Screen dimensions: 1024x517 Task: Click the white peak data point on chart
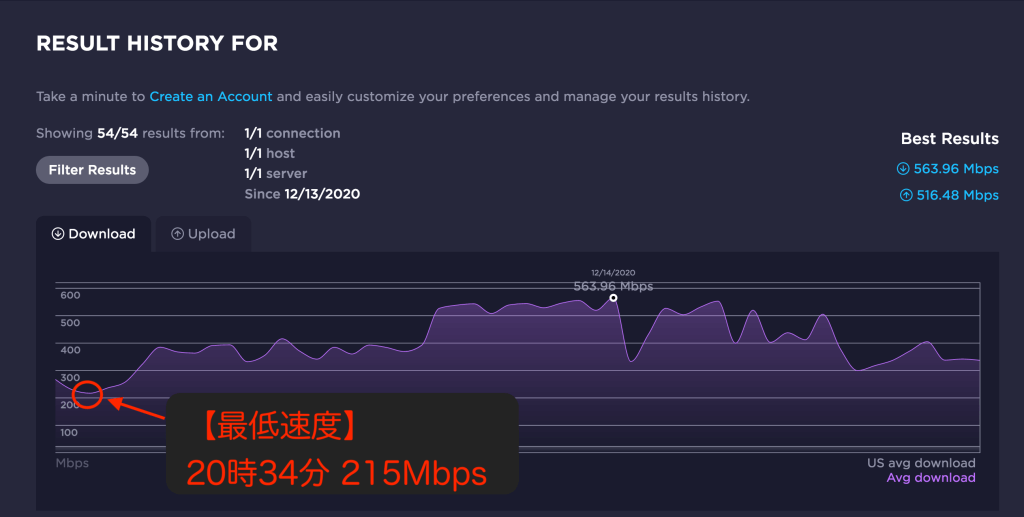[613, 297]
